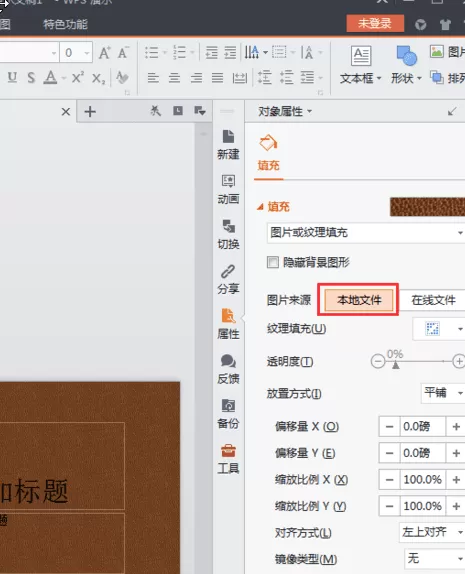Increase font size with the A+ icon
Screen dimensions: 465x574
pos(105,53)
